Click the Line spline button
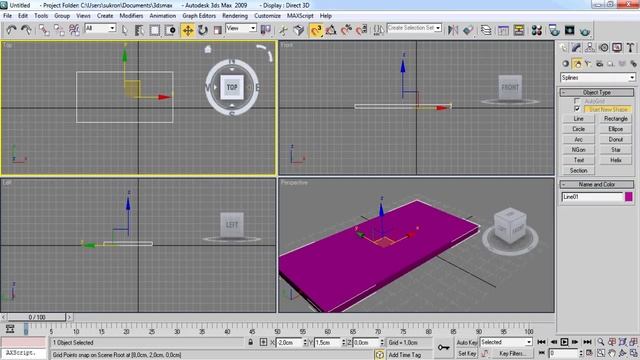Viewport: 640px width, 360px height. coord(578,119)
